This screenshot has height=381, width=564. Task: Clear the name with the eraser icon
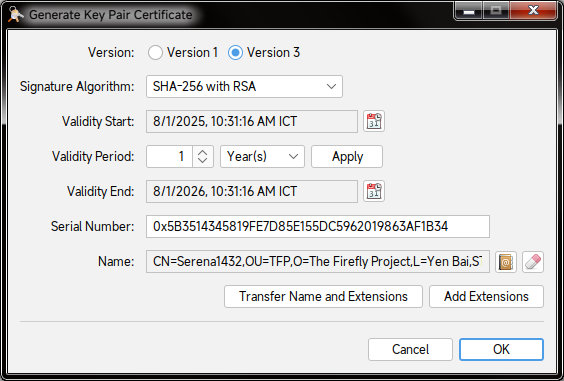(533, 262)
